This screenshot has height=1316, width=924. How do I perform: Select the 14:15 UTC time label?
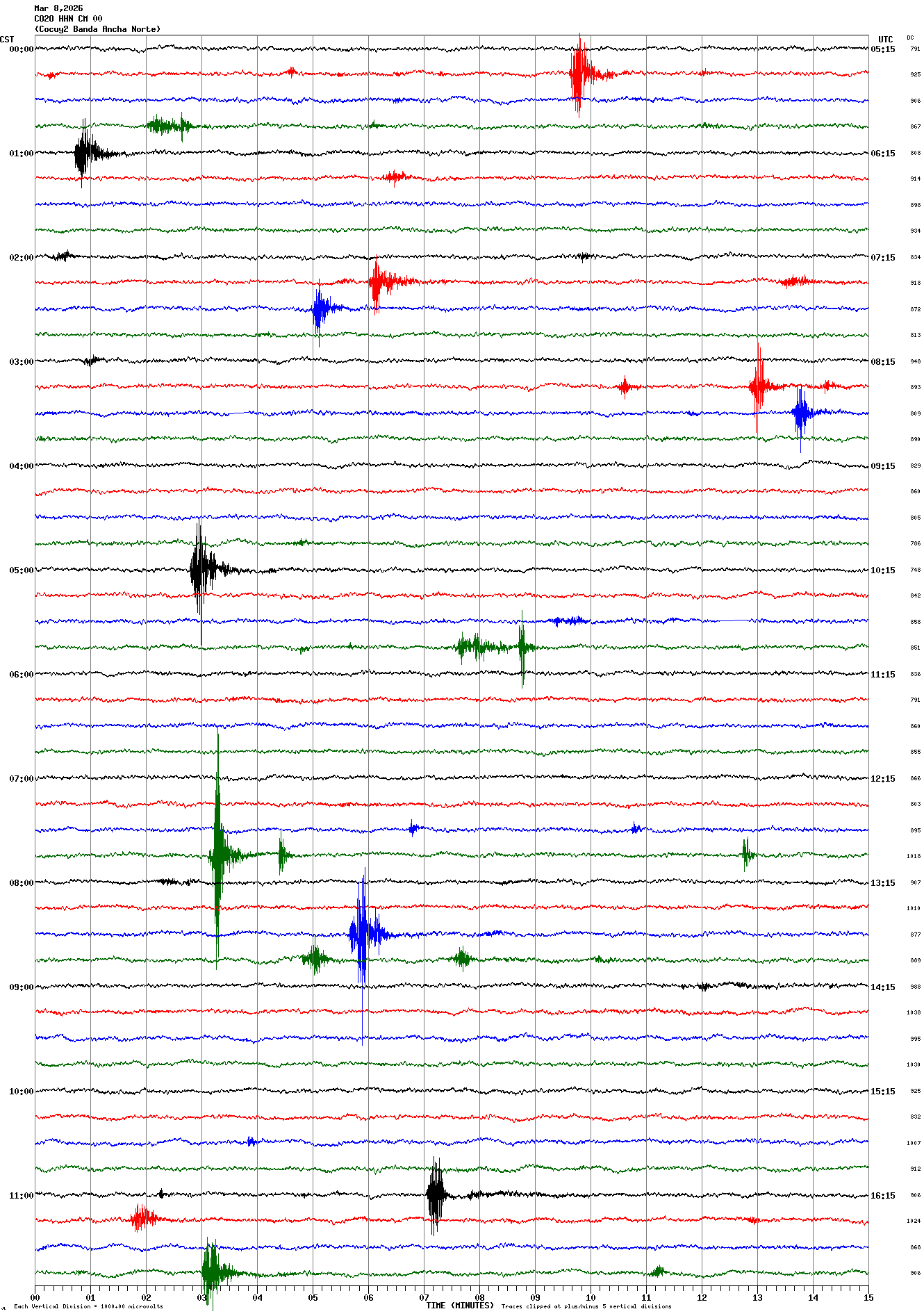point(883,987)
